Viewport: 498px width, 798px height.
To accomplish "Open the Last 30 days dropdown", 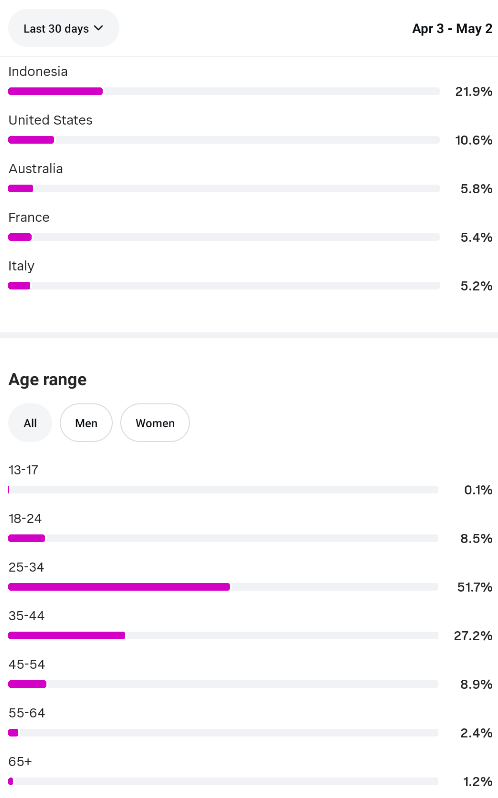I will (x=64, y=28).
